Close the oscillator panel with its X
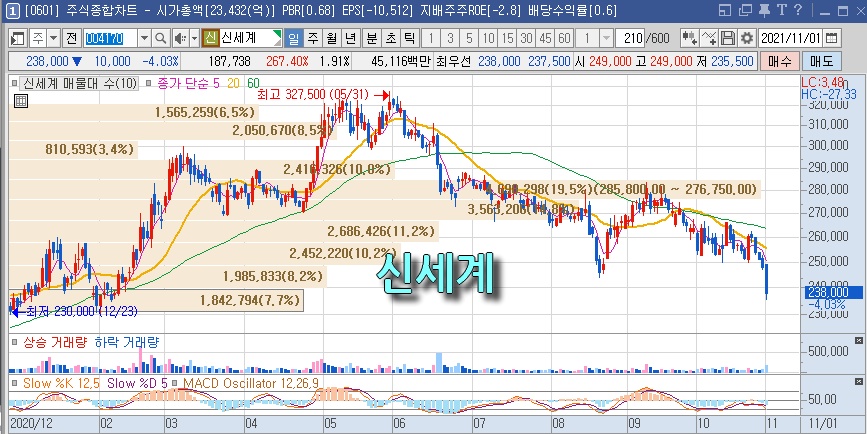The height and width of the screenshot is (434, 867). coord(859,381)
